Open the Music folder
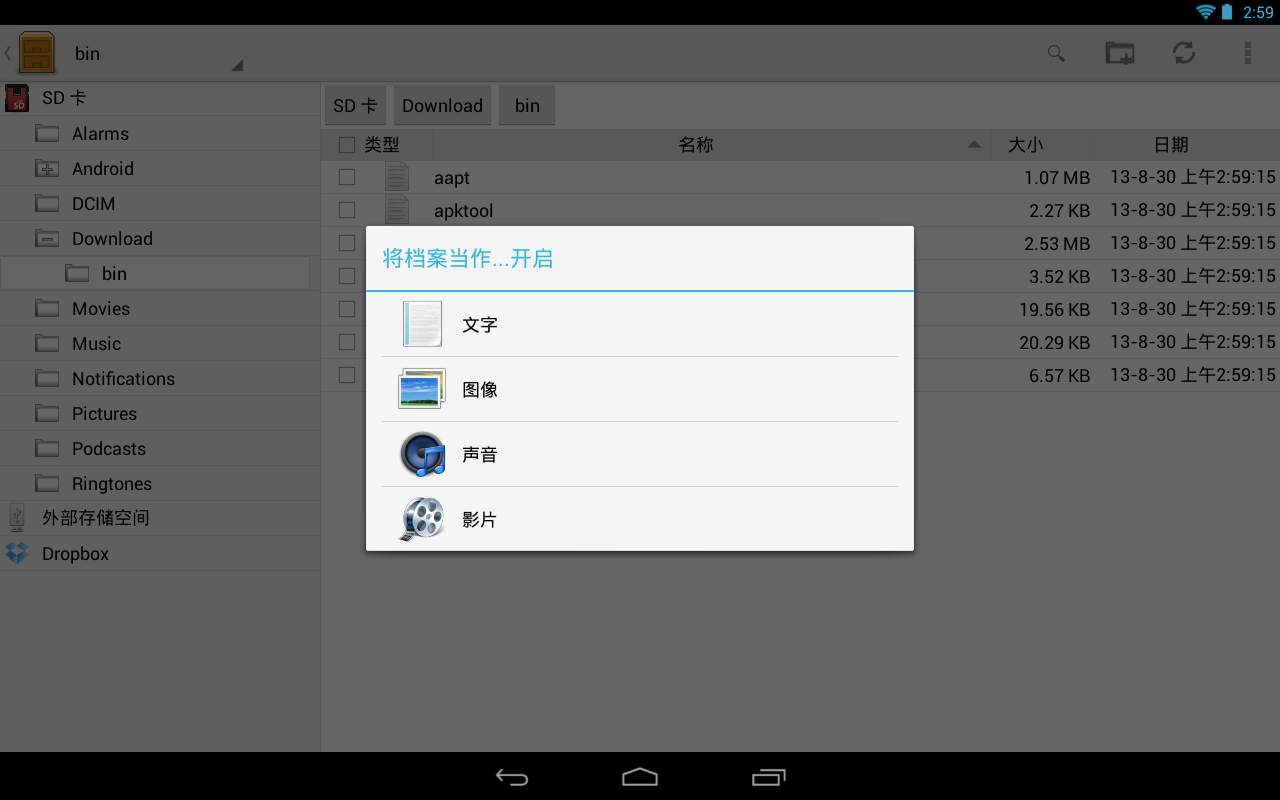 click(x=160, y=343)
